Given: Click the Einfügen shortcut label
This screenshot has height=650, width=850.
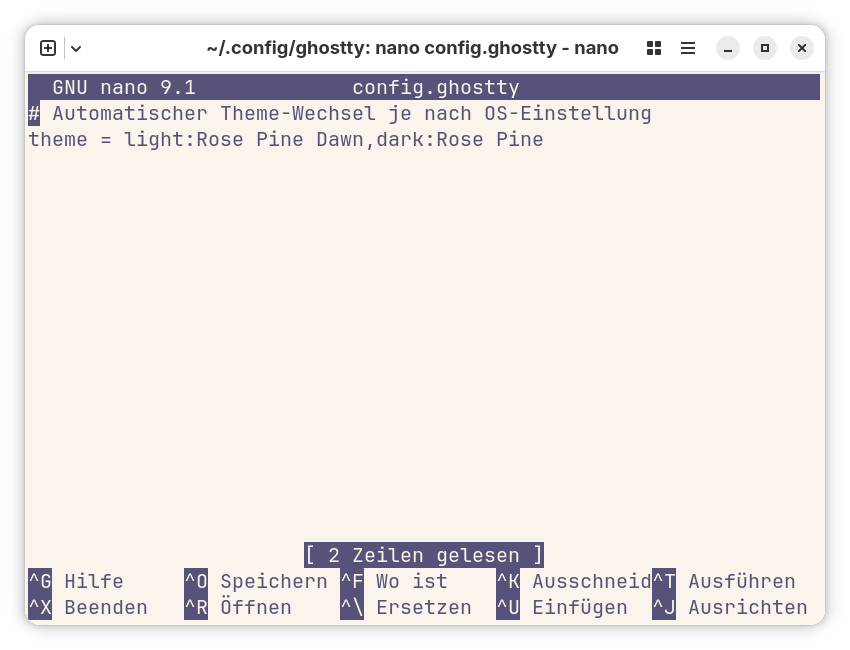Looking at the screenshot, I should (x=580, y=607).
